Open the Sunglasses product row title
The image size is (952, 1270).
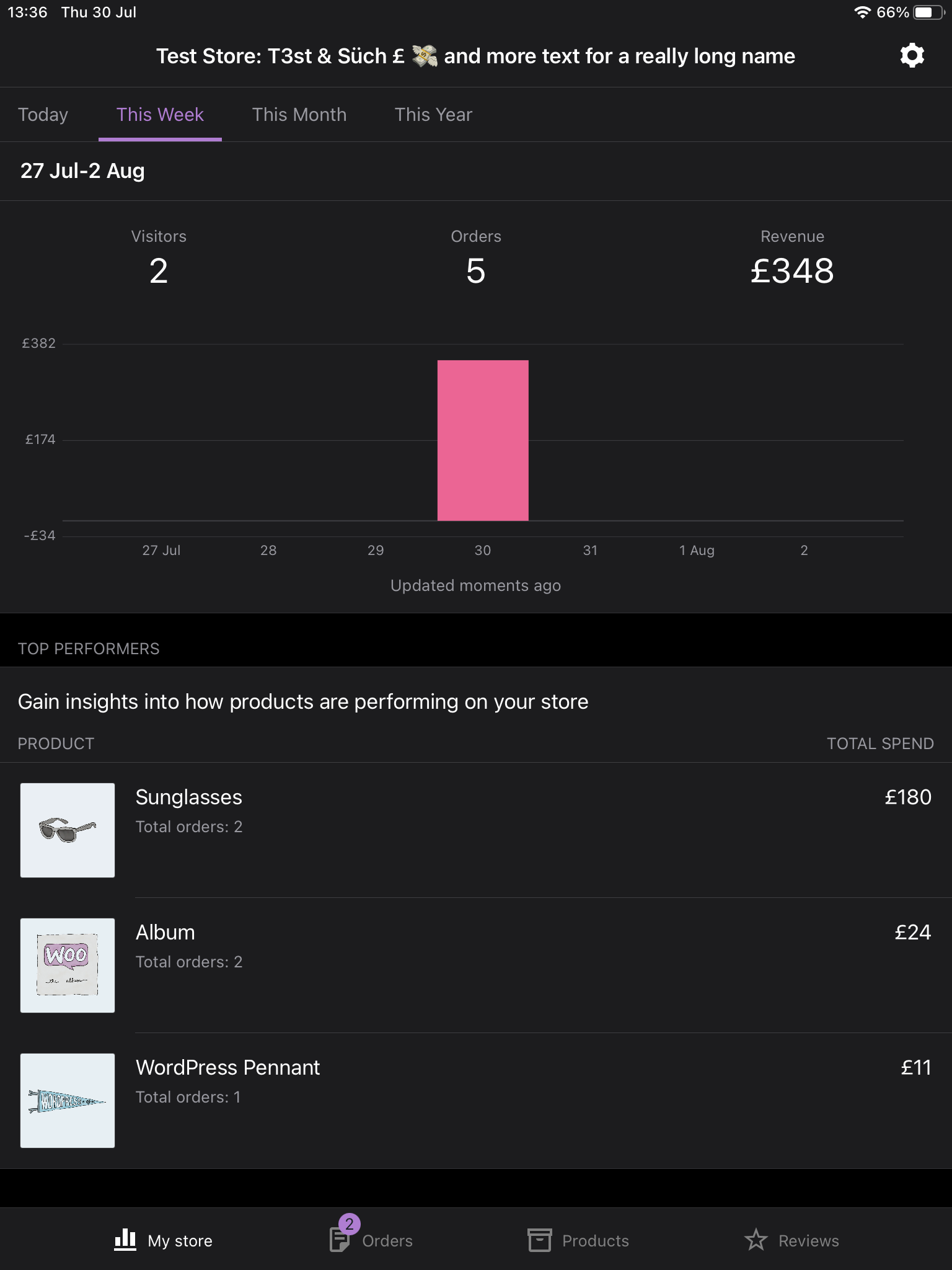[189, 797]
